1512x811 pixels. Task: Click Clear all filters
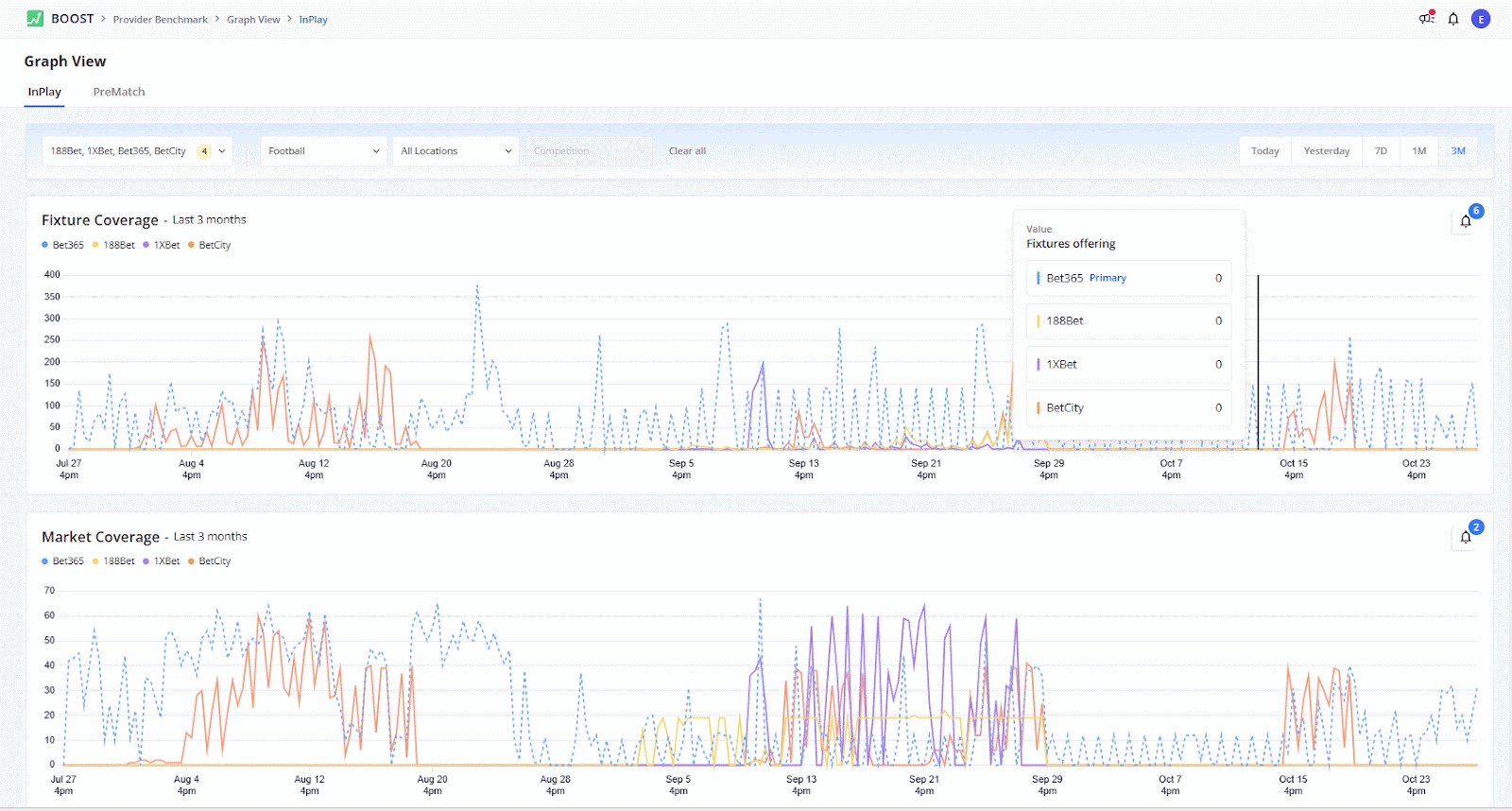click(x=687, y=151)
